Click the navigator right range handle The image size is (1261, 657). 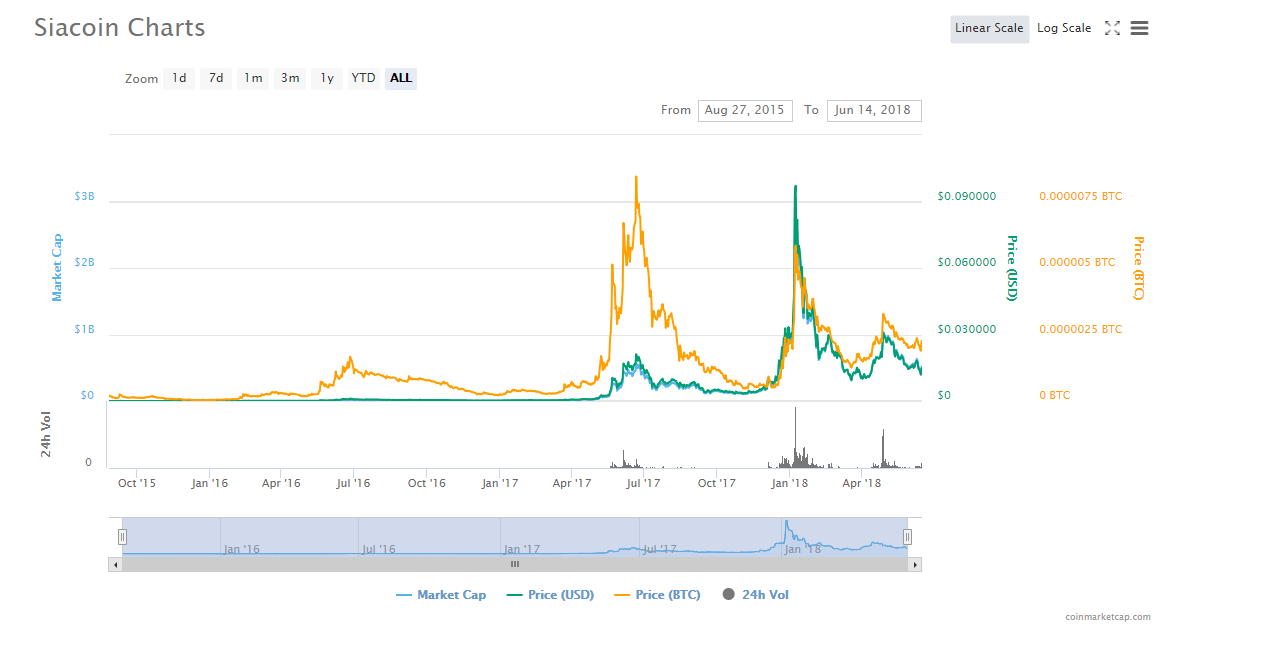point(907,537)
